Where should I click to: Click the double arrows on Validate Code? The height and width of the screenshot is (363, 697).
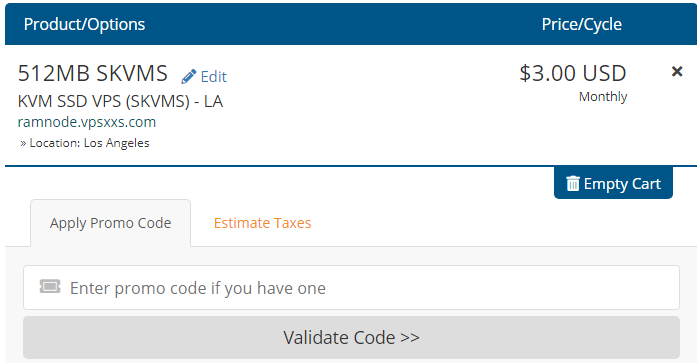409,338
